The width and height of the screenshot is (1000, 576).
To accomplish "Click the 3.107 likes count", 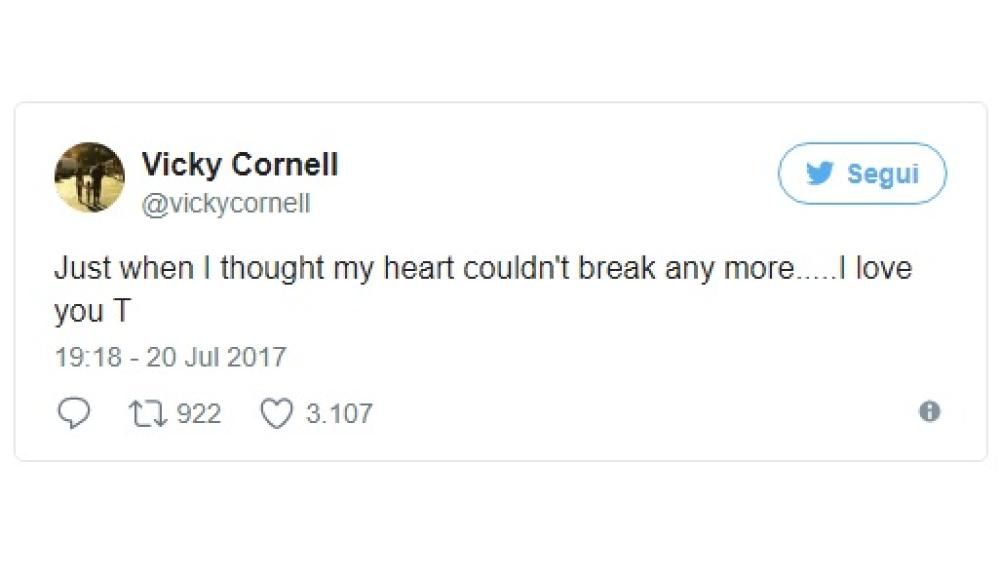I will click(339, 413).
